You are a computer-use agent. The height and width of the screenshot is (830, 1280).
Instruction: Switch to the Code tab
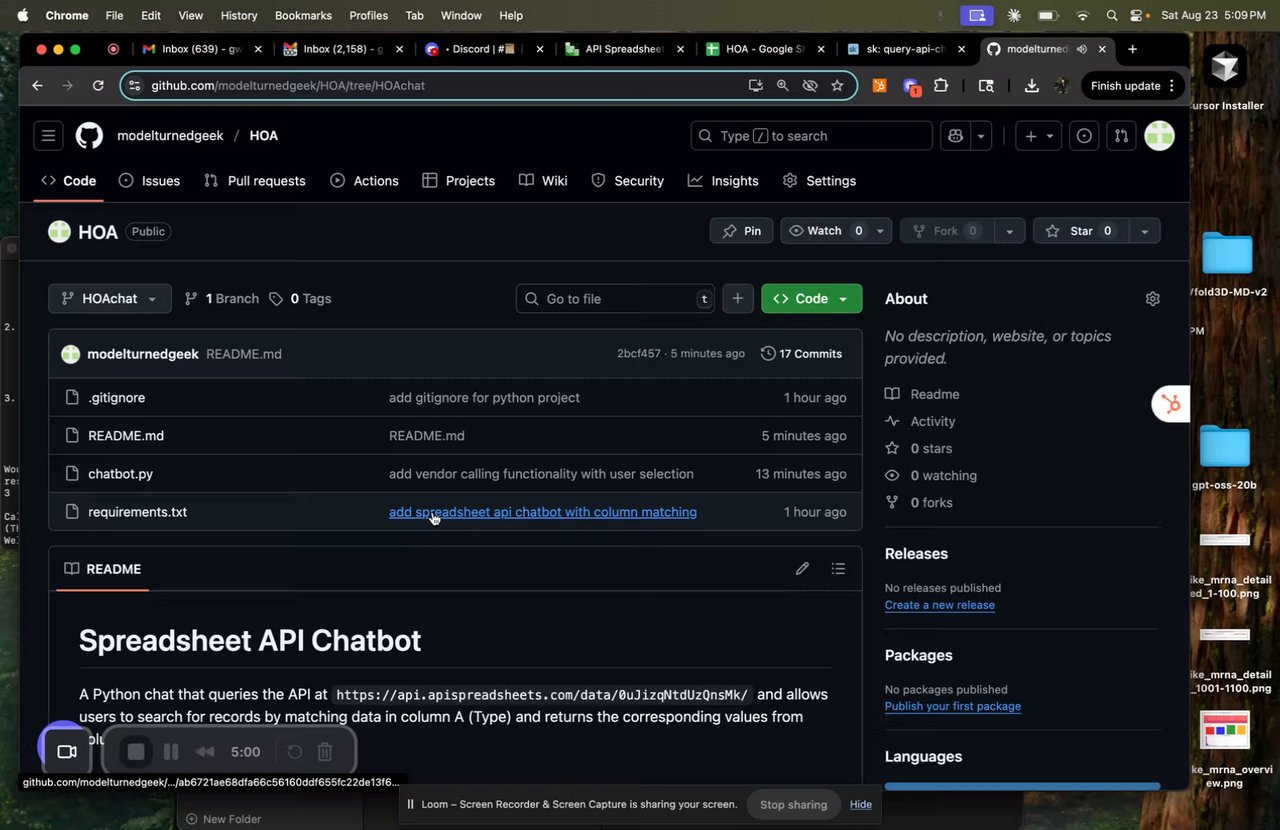(x=69, y=181)
